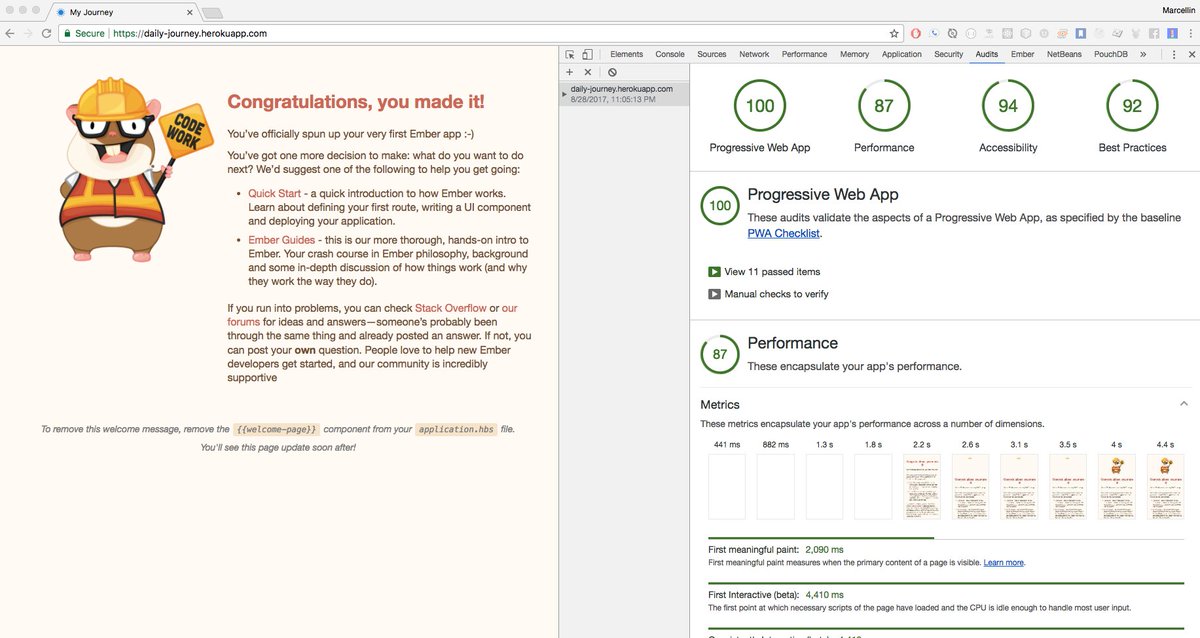Open the DevTools Performance tab
Screen dimensions: 1200x638
click(805, 54)
